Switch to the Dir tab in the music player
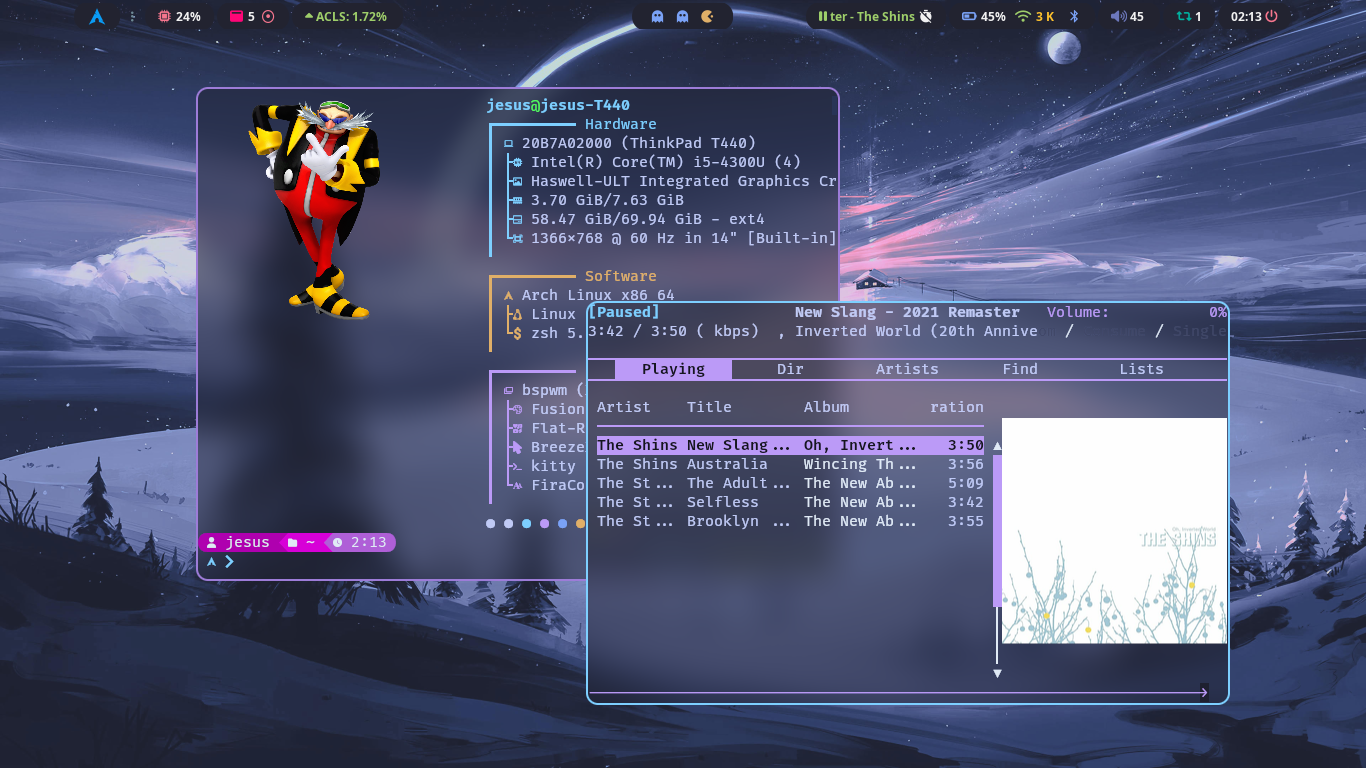 tap(789, 369)
